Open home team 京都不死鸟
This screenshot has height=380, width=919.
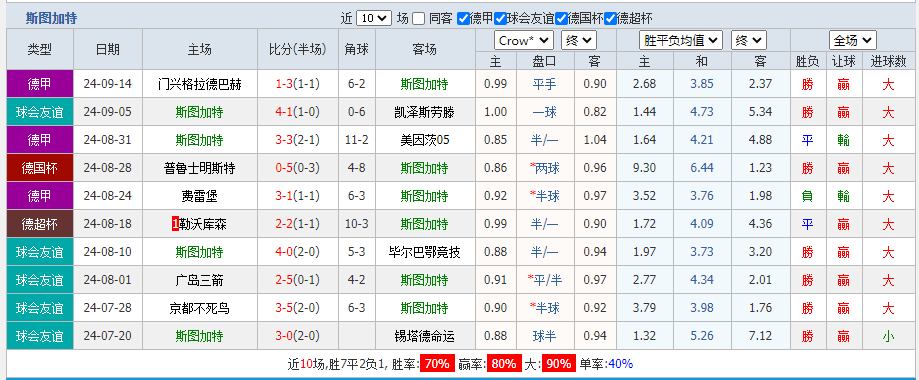click(199, 308)
